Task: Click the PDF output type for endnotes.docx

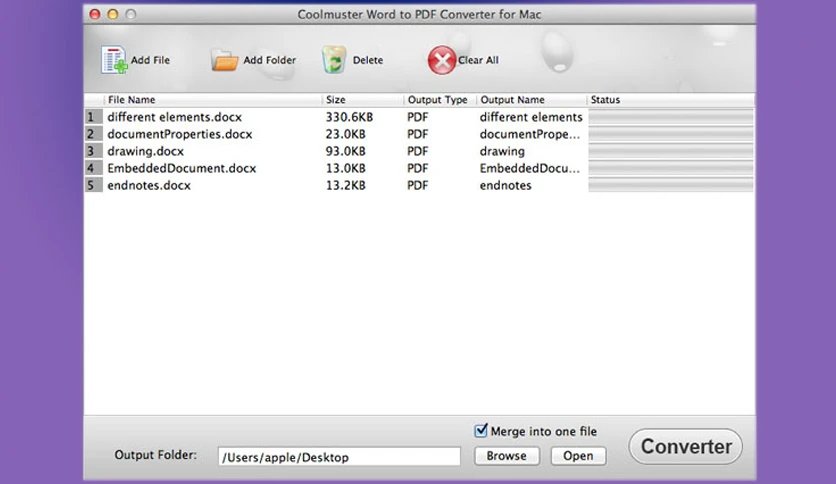Action: pyautogui.click(x=417, y=185)
